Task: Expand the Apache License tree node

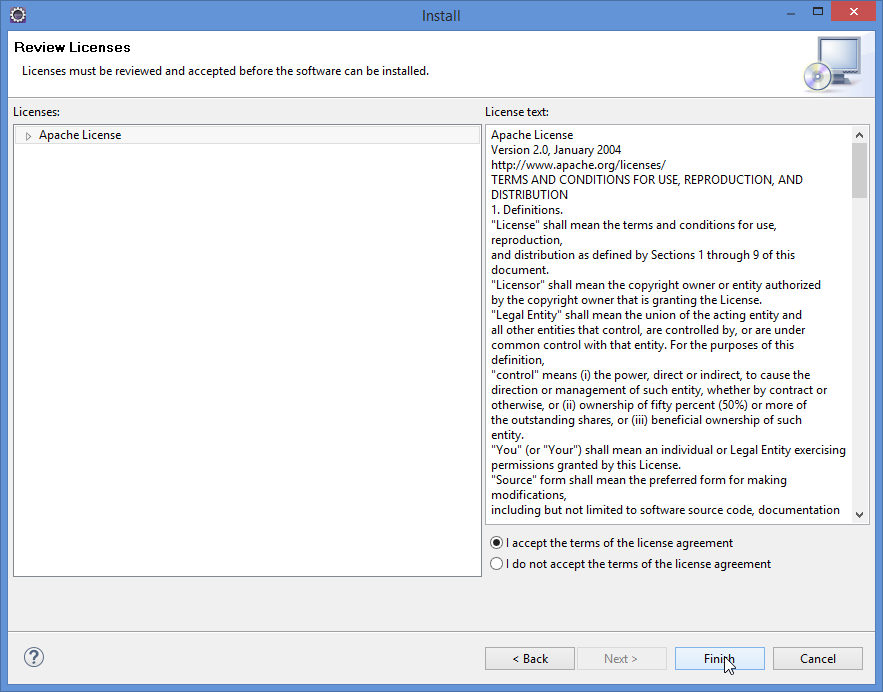Action: 28,136
